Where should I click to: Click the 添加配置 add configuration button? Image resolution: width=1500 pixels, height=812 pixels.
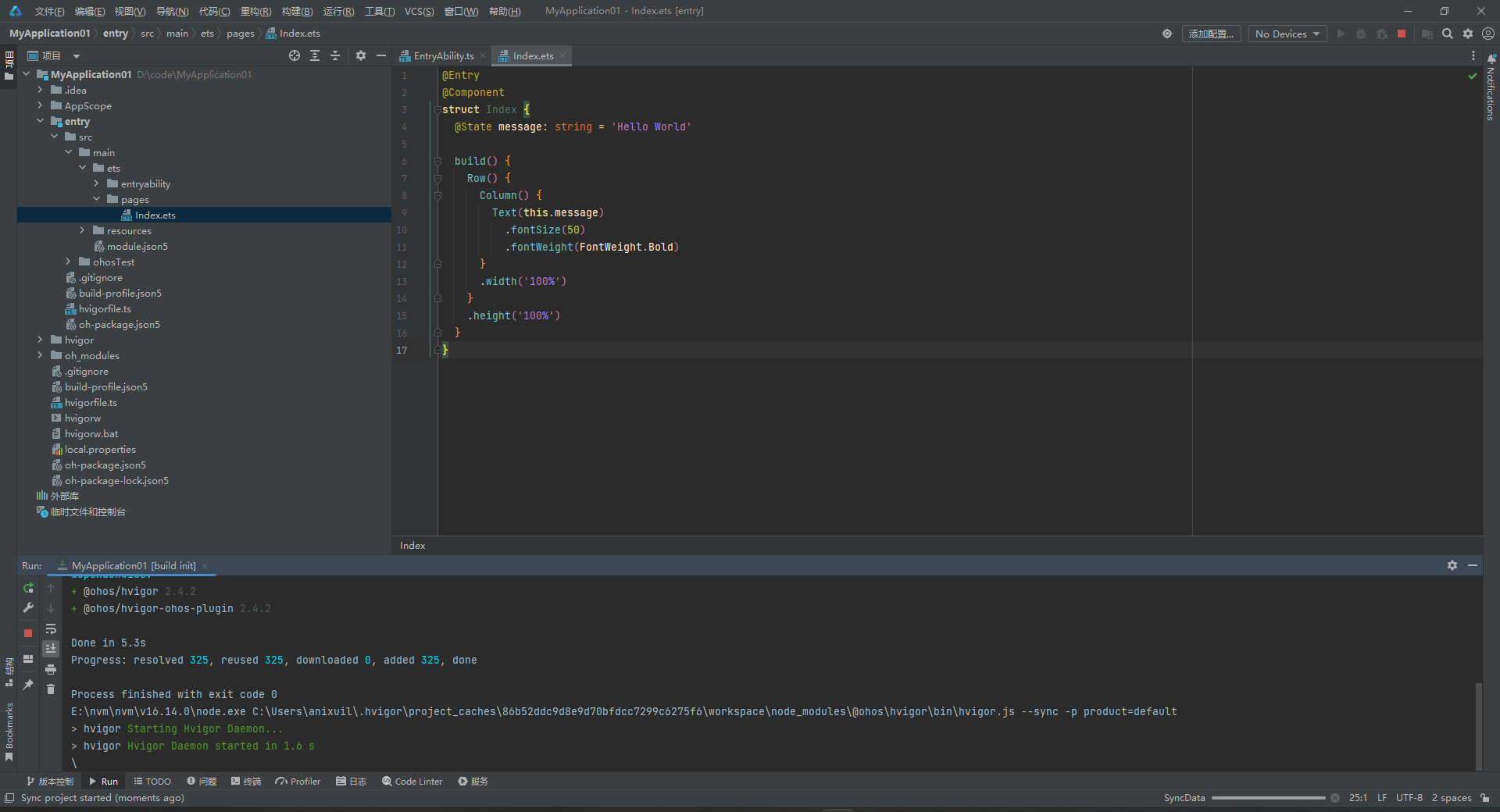1211,34
